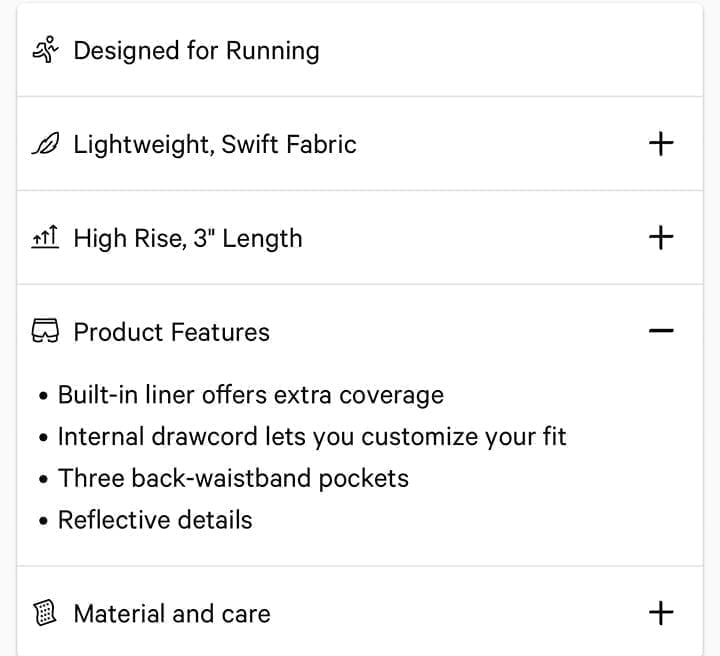Expand Lightweight, Swift Fabric with plus
This screenshot has width=720, height=656.
[x=661, y=144]
